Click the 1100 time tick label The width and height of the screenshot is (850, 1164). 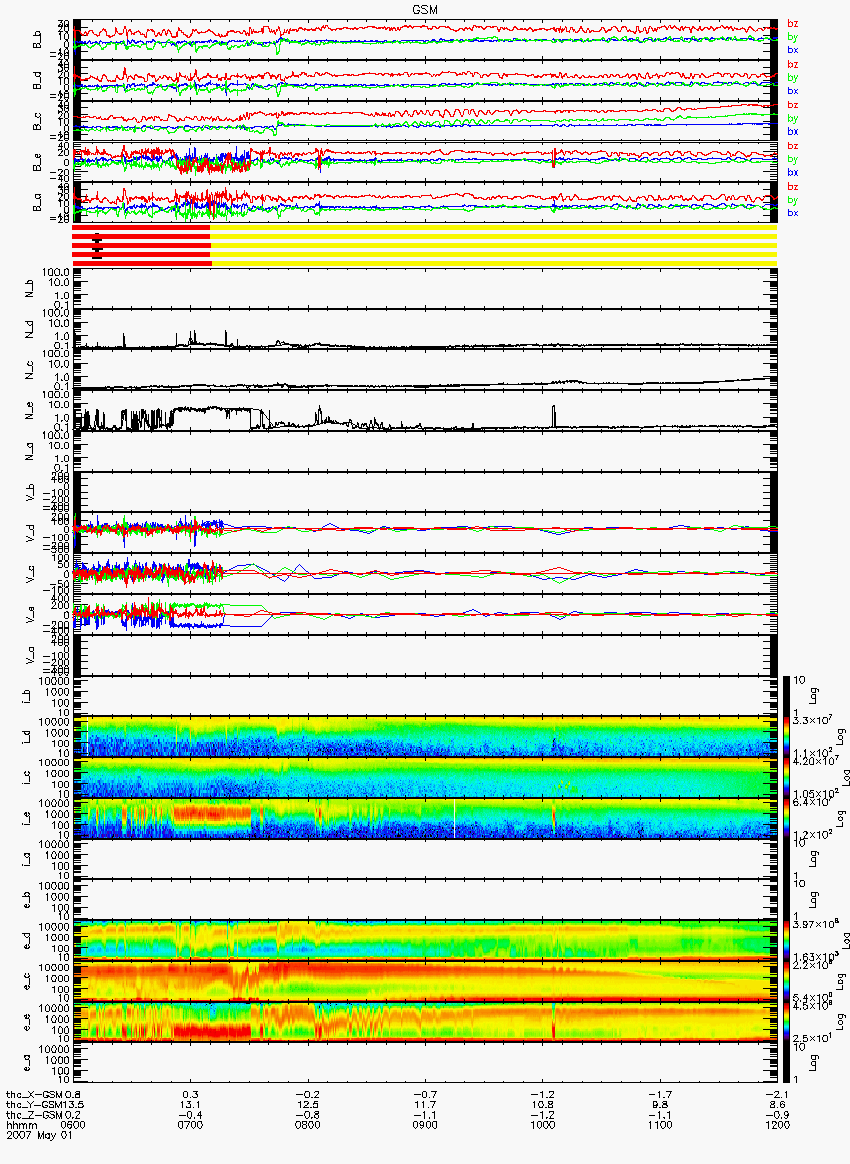point(660,1125)
